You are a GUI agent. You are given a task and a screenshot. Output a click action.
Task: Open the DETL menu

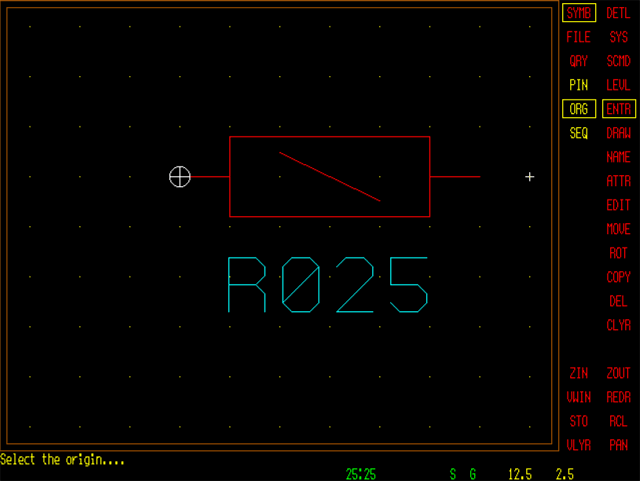(x=618, y=13)
